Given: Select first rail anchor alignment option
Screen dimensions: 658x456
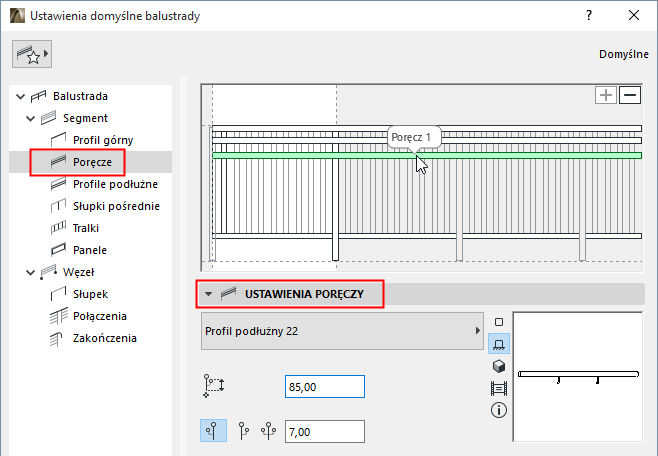Looking at the screenshot, I should [214, 430].
